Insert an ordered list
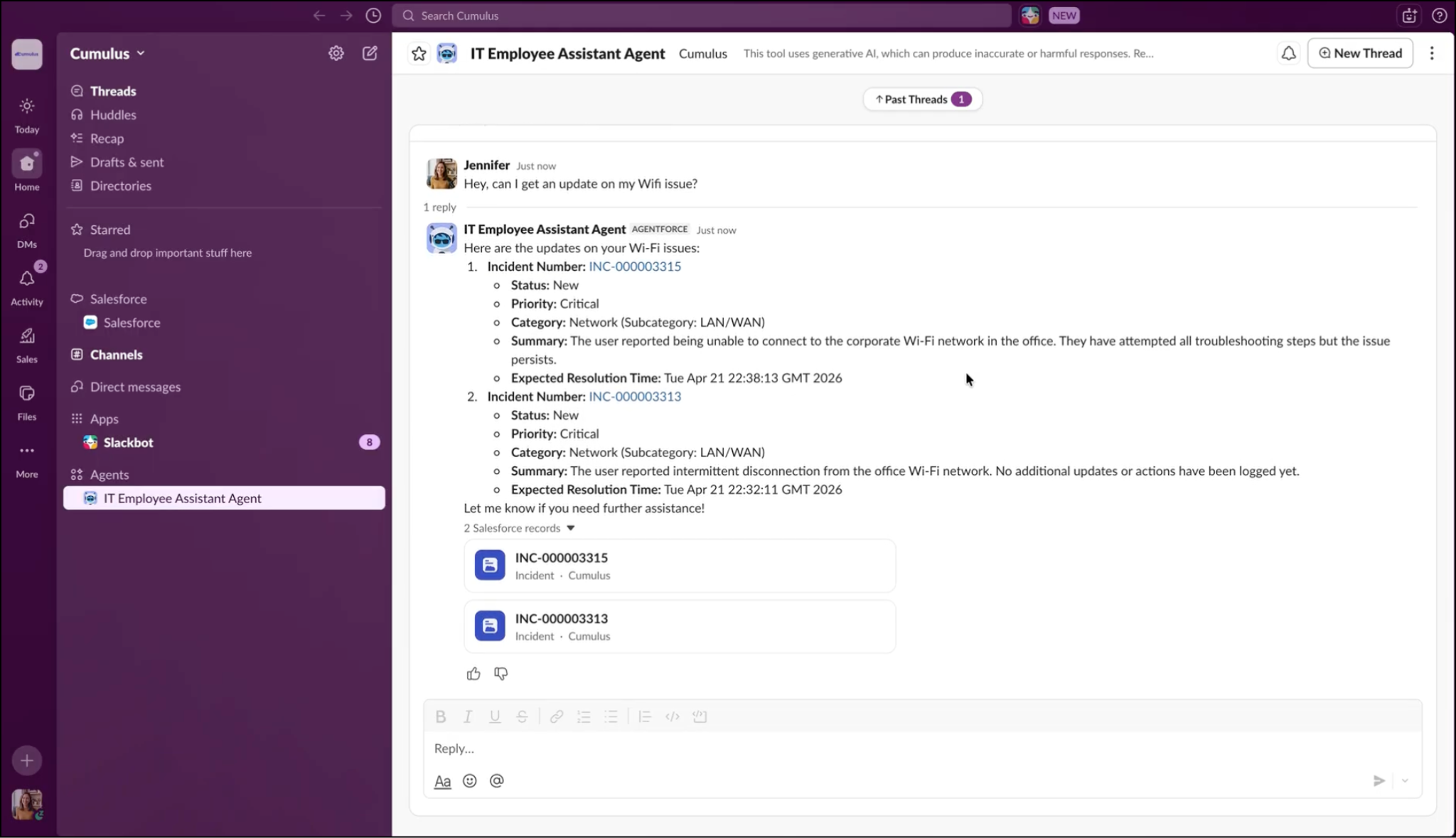Image resolution: width=1456 pixels, height=838 pixels. (x=584, y=716)
